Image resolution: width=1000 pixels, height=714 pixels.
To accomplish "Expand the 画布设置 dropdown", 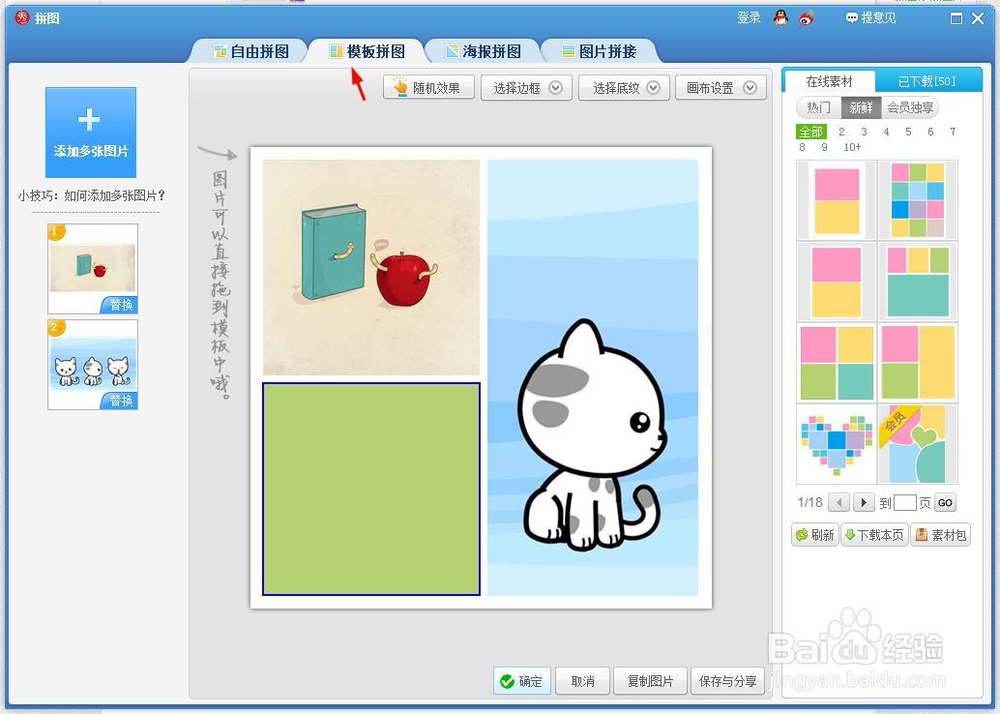I will click(x=721, y=88).
